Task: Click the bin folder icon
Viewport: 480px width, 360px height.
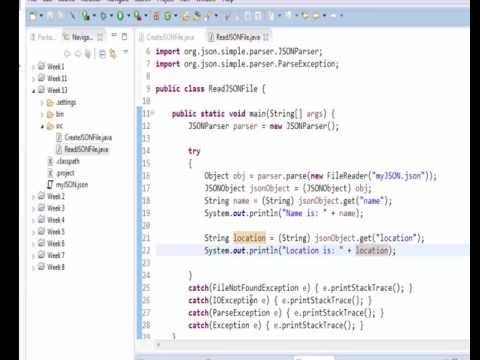Action: 50,114
